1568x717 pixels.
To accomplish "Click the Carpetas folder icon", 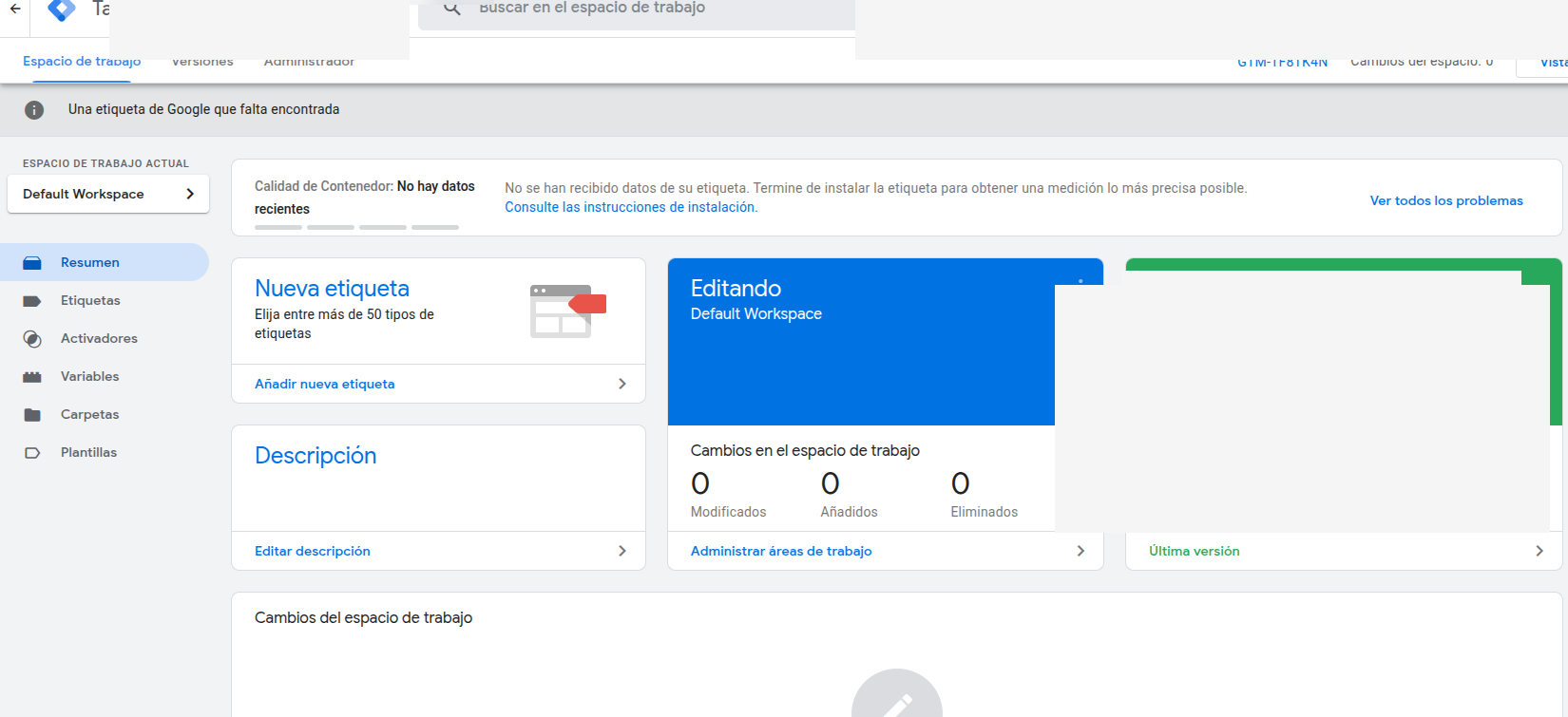I will (32, 415).
